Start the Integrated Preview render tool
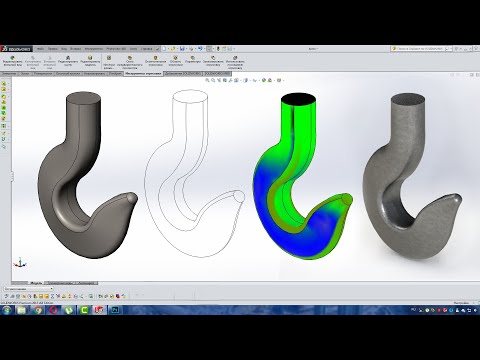 coord(109,62)
